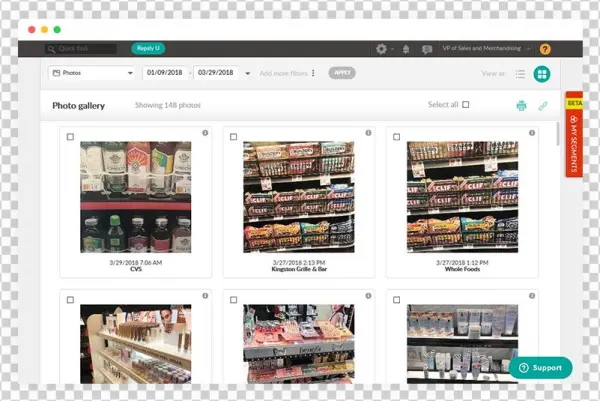Click the 'Showing 148 photos' text

168,105
